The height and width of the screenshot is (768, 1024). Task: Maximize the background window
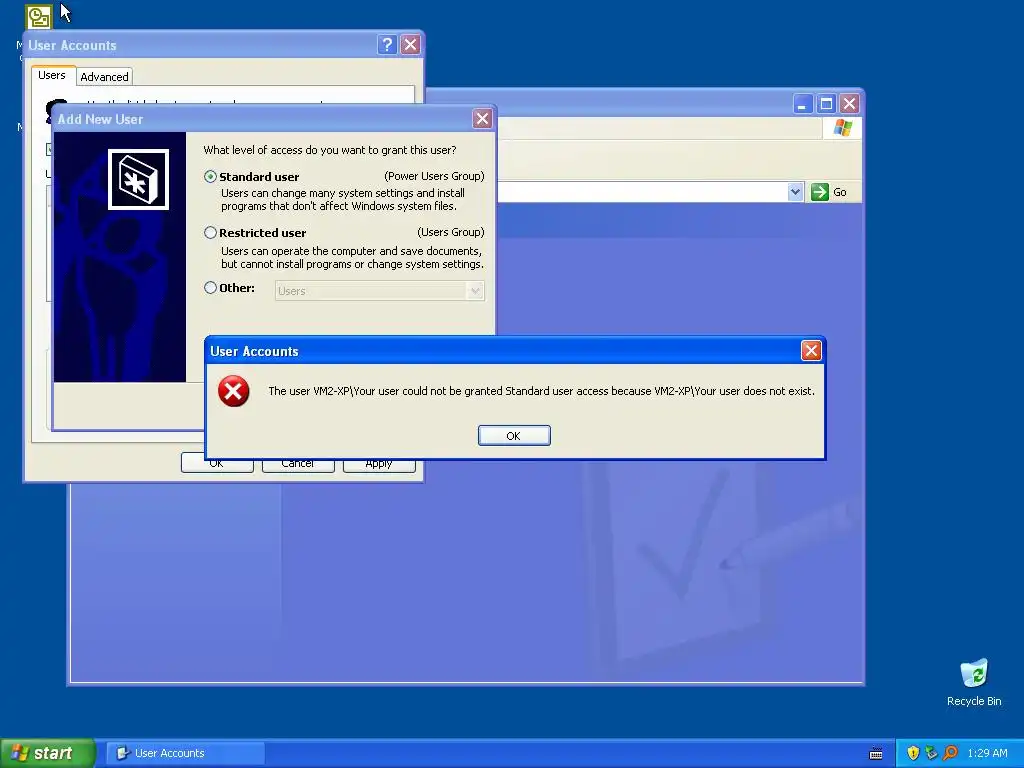826,104
